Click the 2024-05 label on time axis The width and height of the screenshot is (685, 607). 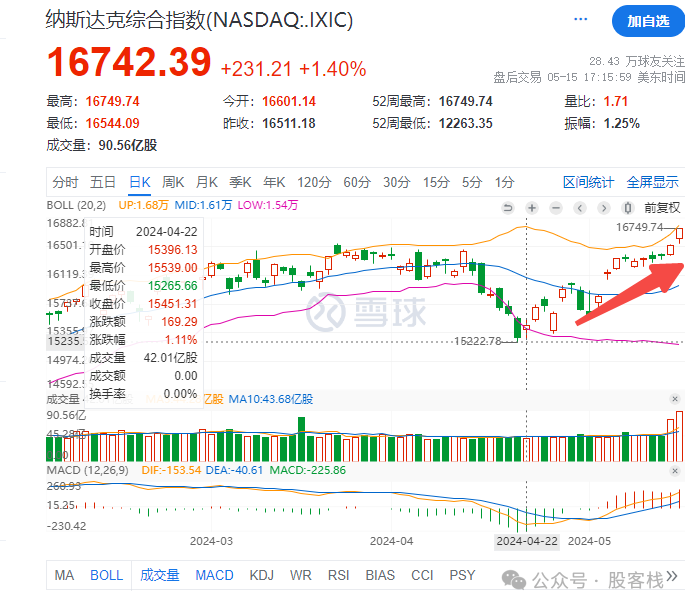pos(589,541)
